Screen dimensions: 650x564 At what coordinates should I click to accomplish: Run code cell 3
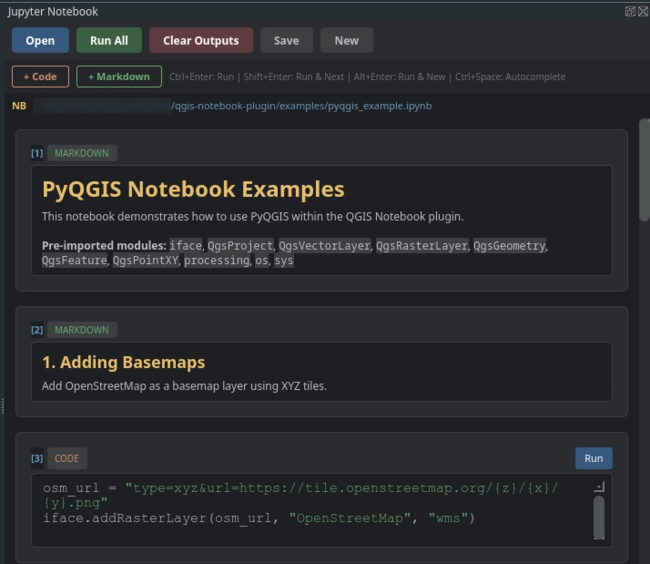coord(593,458)
